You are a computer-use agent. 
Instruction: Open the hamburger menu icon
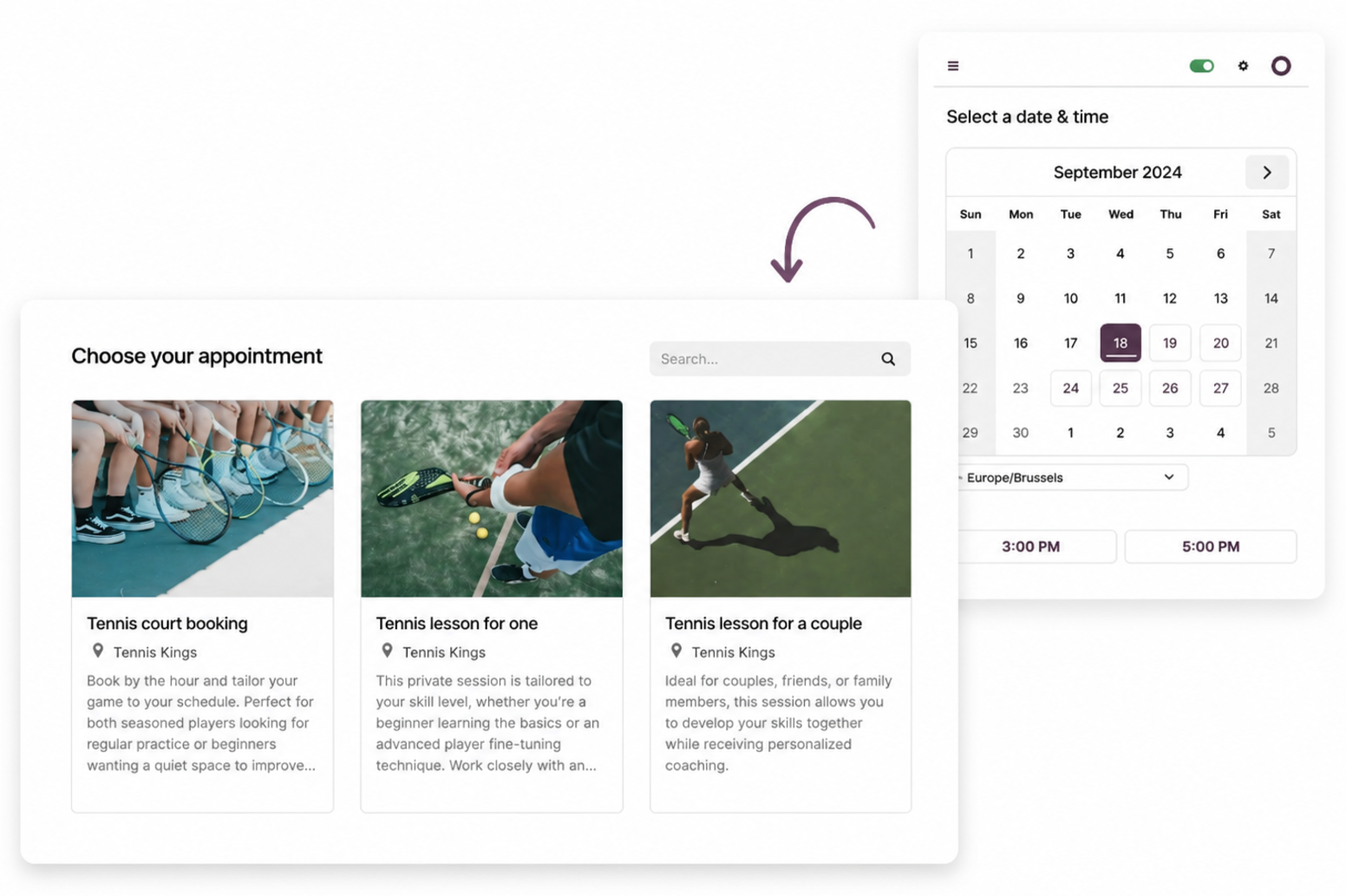[952, 66]
